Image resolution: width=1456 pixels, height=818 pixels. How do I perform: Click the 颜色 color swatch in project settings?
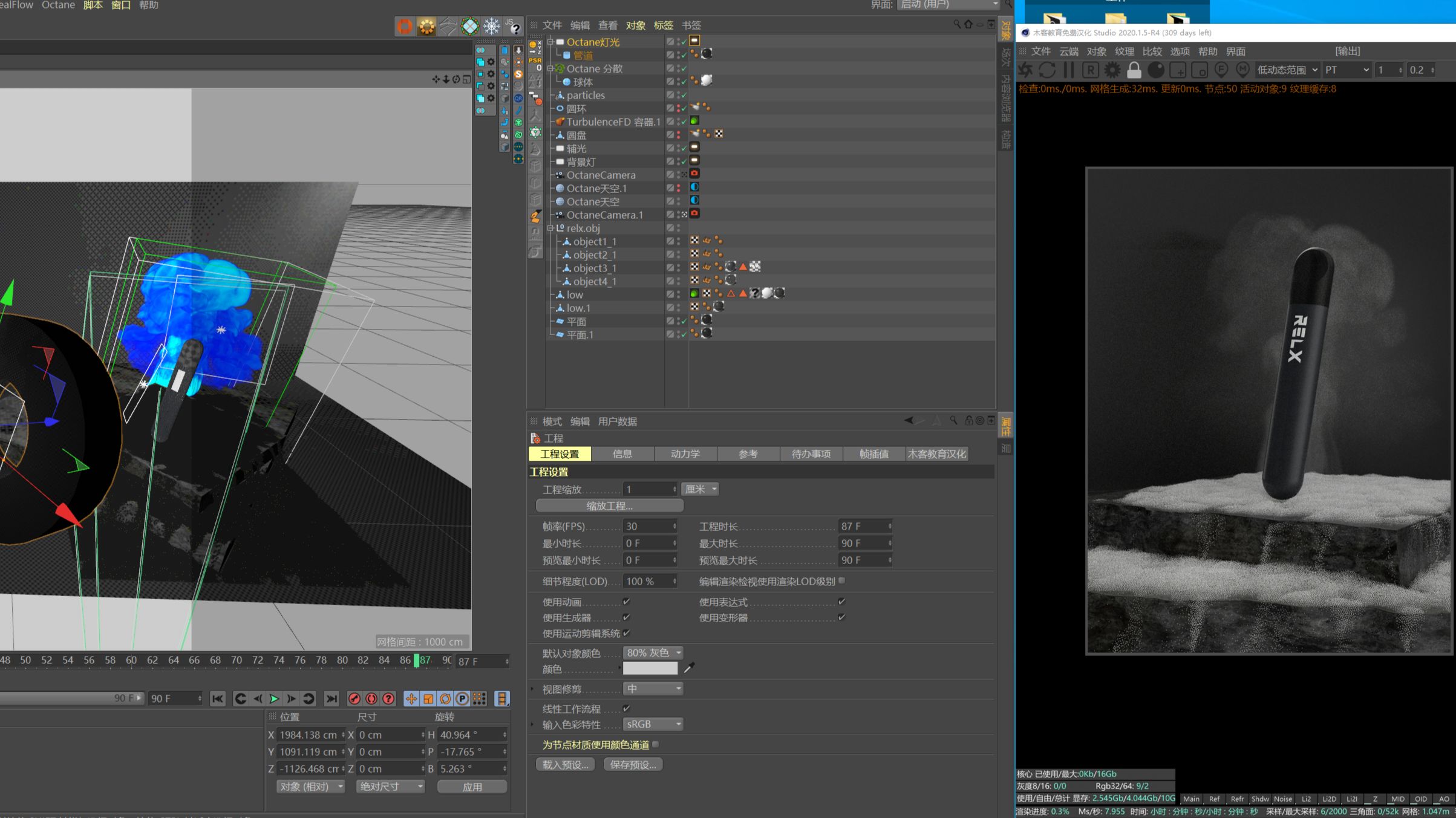click(650, 667)
